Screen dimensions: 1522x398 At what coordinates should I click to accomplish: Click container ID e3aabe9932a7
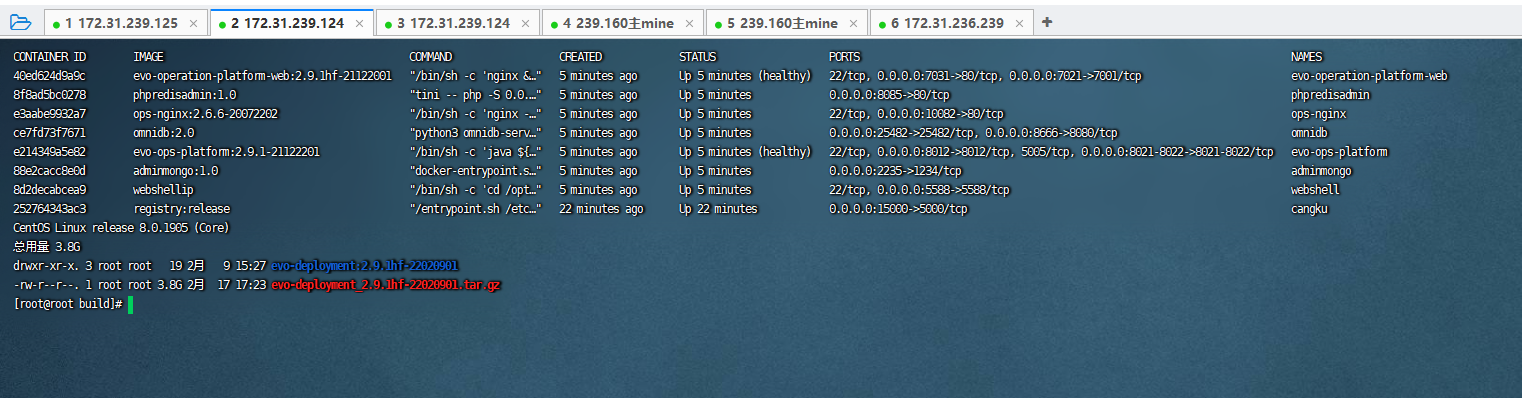pos(50,114)
